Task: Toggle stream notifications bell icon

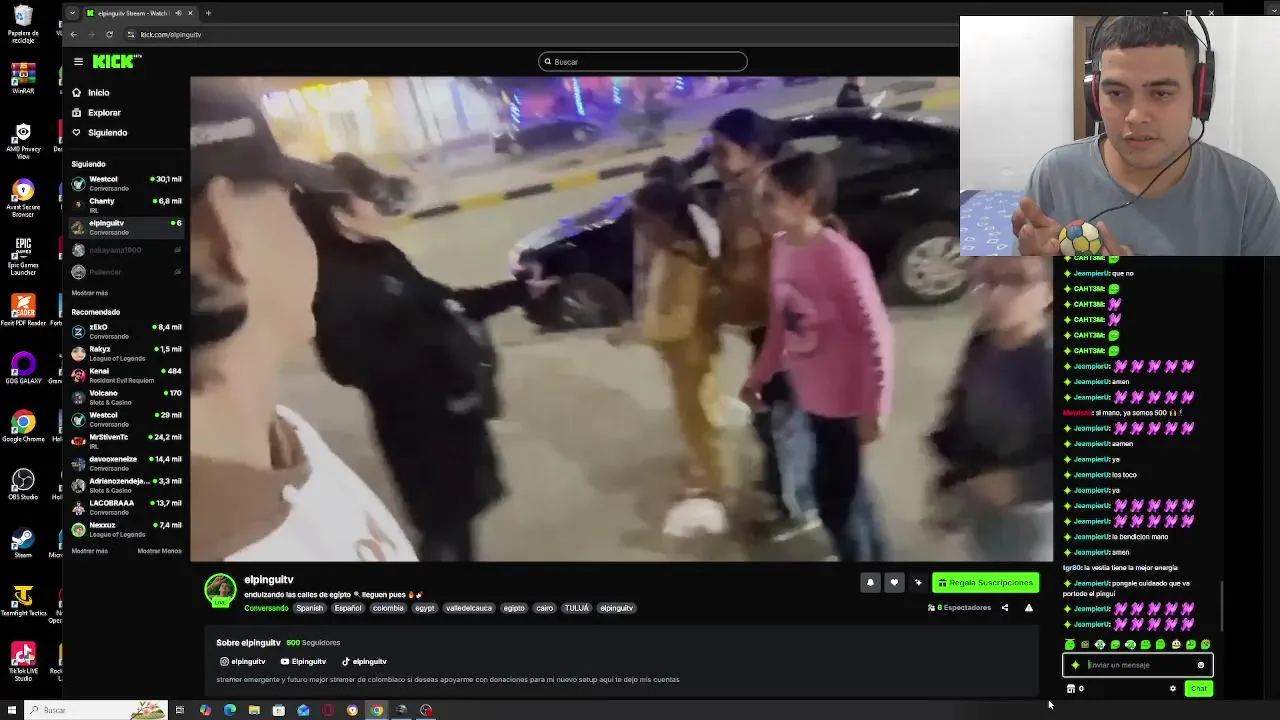Action: [x=870, y=583]
